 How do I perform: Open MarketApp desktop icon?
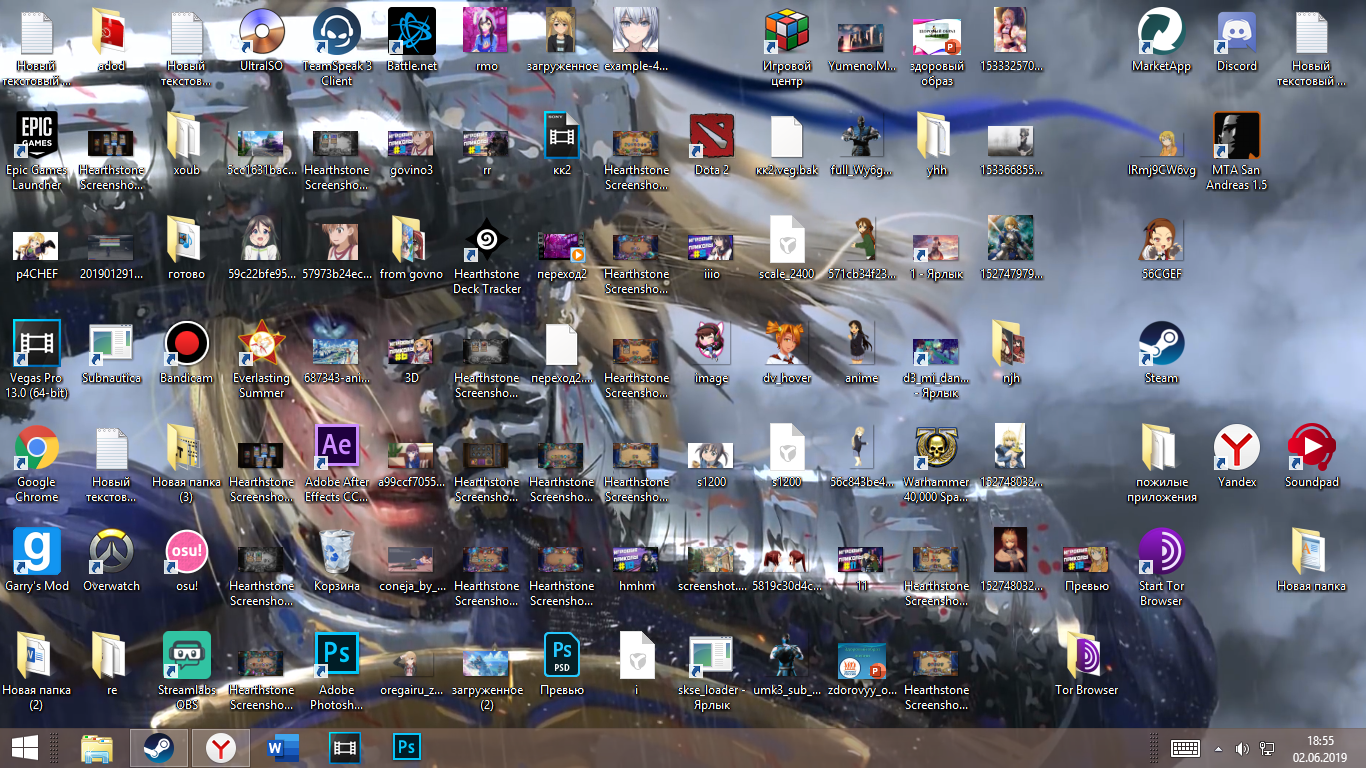pos(1162,33)
